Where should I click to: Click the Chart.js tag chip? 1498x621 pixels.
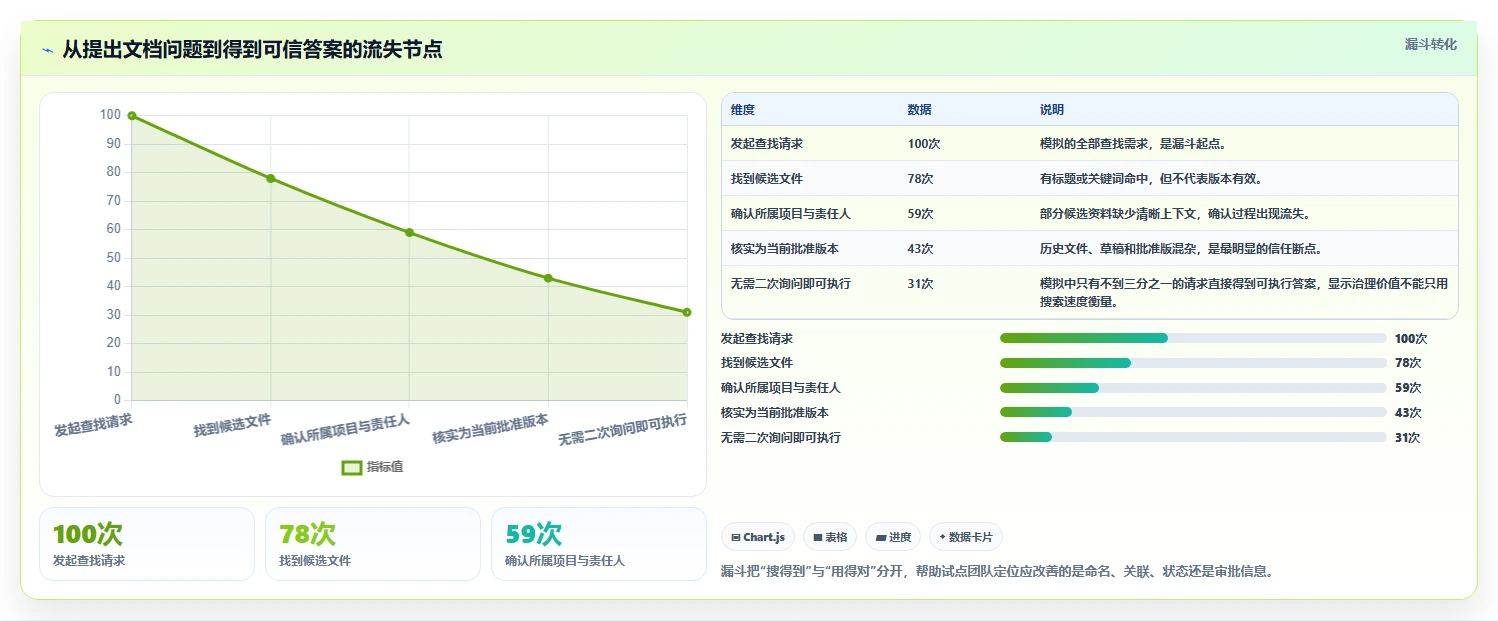coord(758,537)
